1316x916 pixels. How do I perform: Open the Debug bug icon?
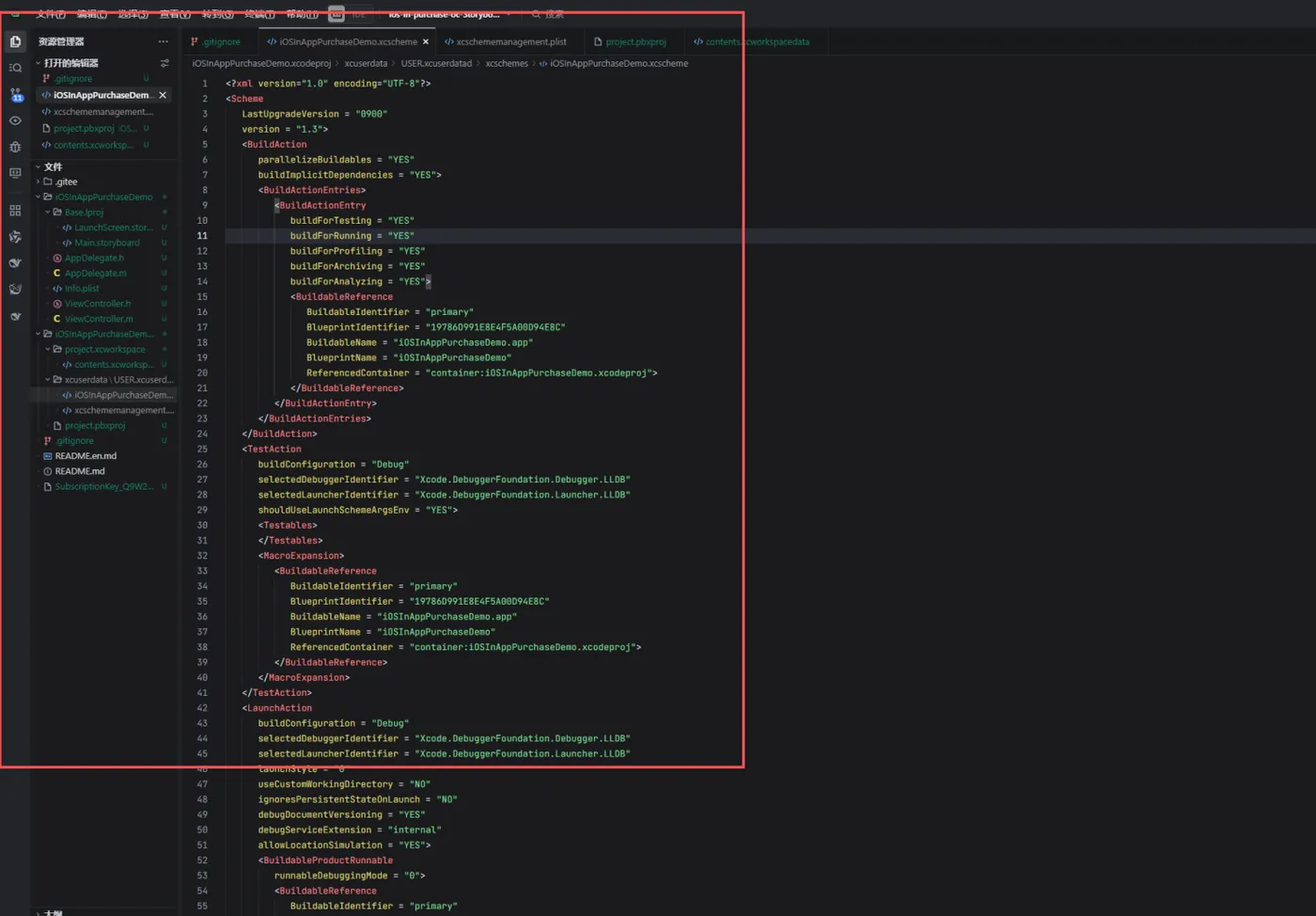click(x=15, y=147)
